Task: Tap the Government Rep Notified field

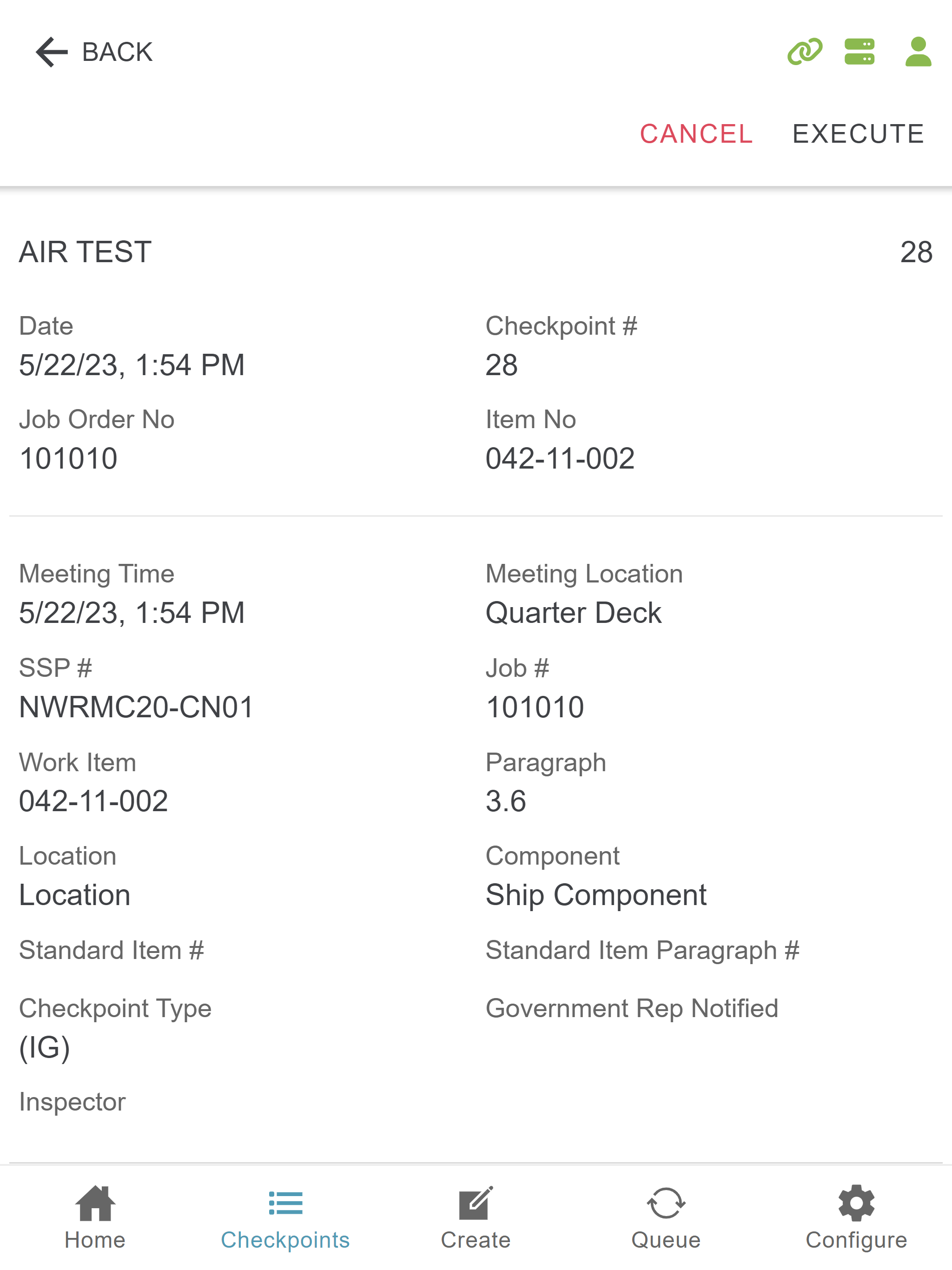Action: [x=632, y=1008]
